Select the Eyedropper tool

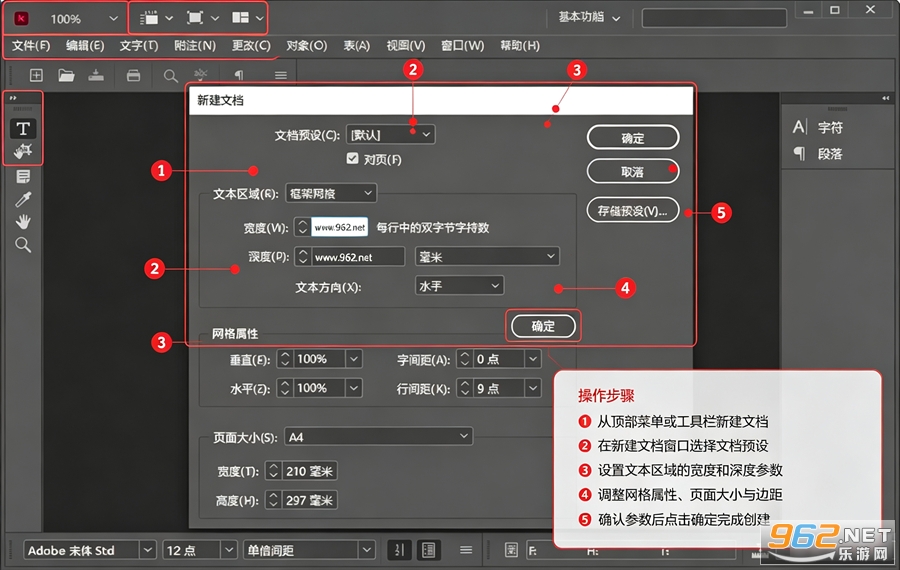[23, 199]
